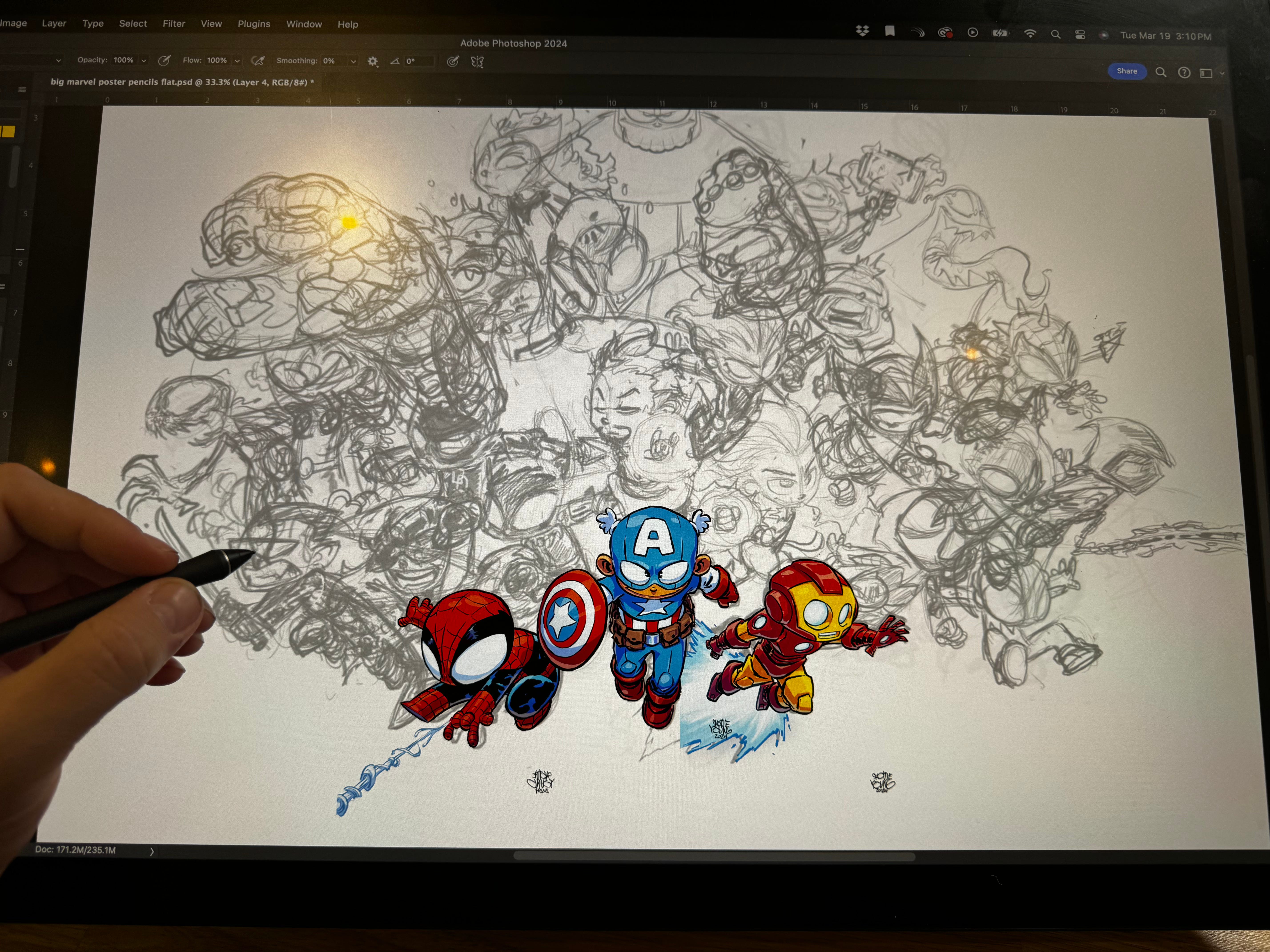Open the Select menu

click(133, 24)
